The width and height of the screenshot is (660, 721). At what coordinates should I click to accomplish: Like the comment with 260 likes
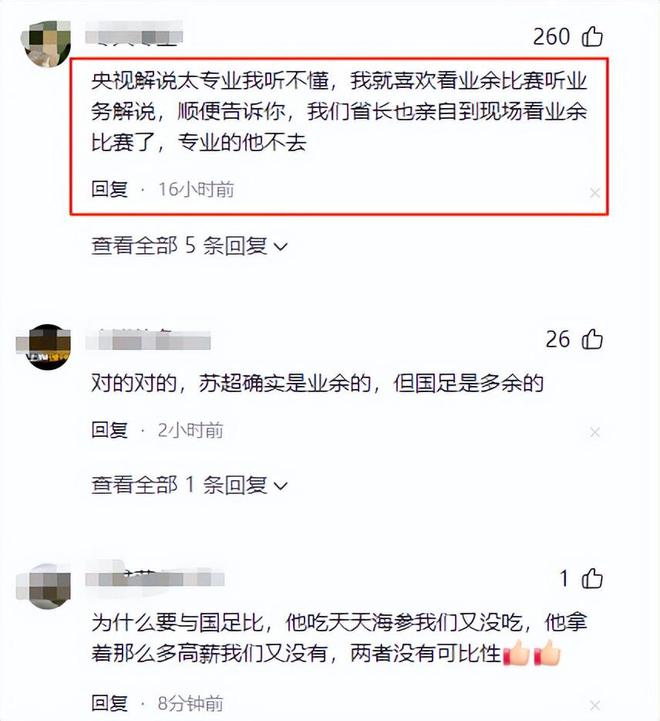[x=592, y=36]
